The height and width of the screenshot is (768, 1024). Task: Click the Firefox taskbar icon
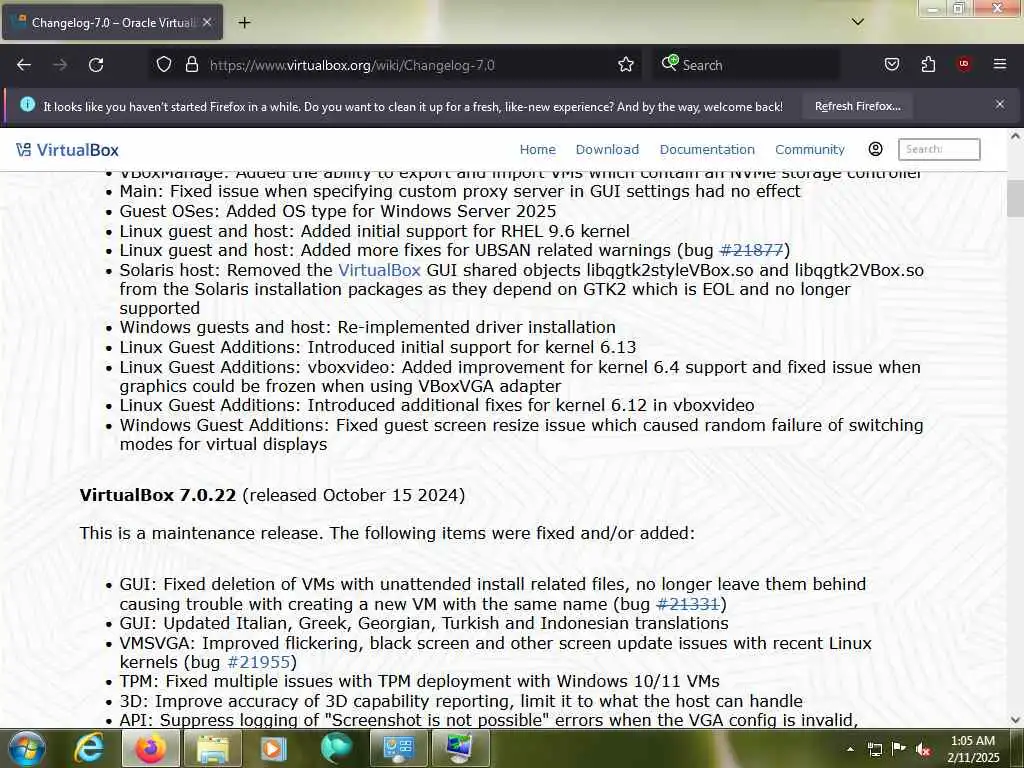coord(150,749)
